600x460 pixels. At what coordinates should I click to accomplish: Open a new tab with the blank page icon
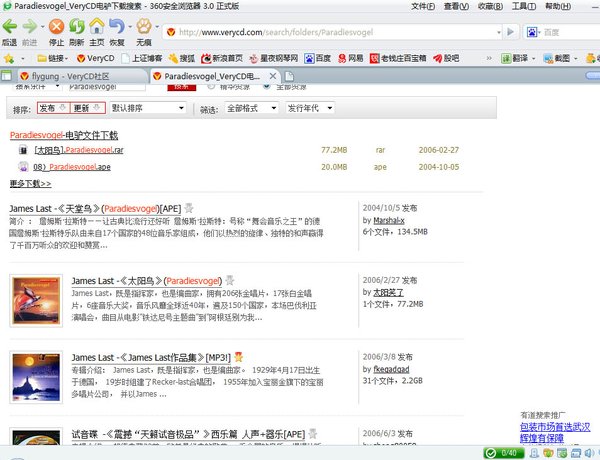(x=289, y=77)
